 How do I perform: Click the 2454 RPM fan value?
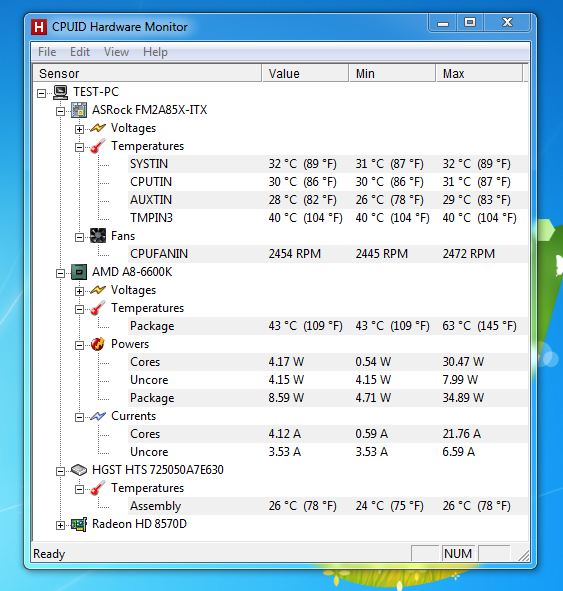(x=295, y=254)
